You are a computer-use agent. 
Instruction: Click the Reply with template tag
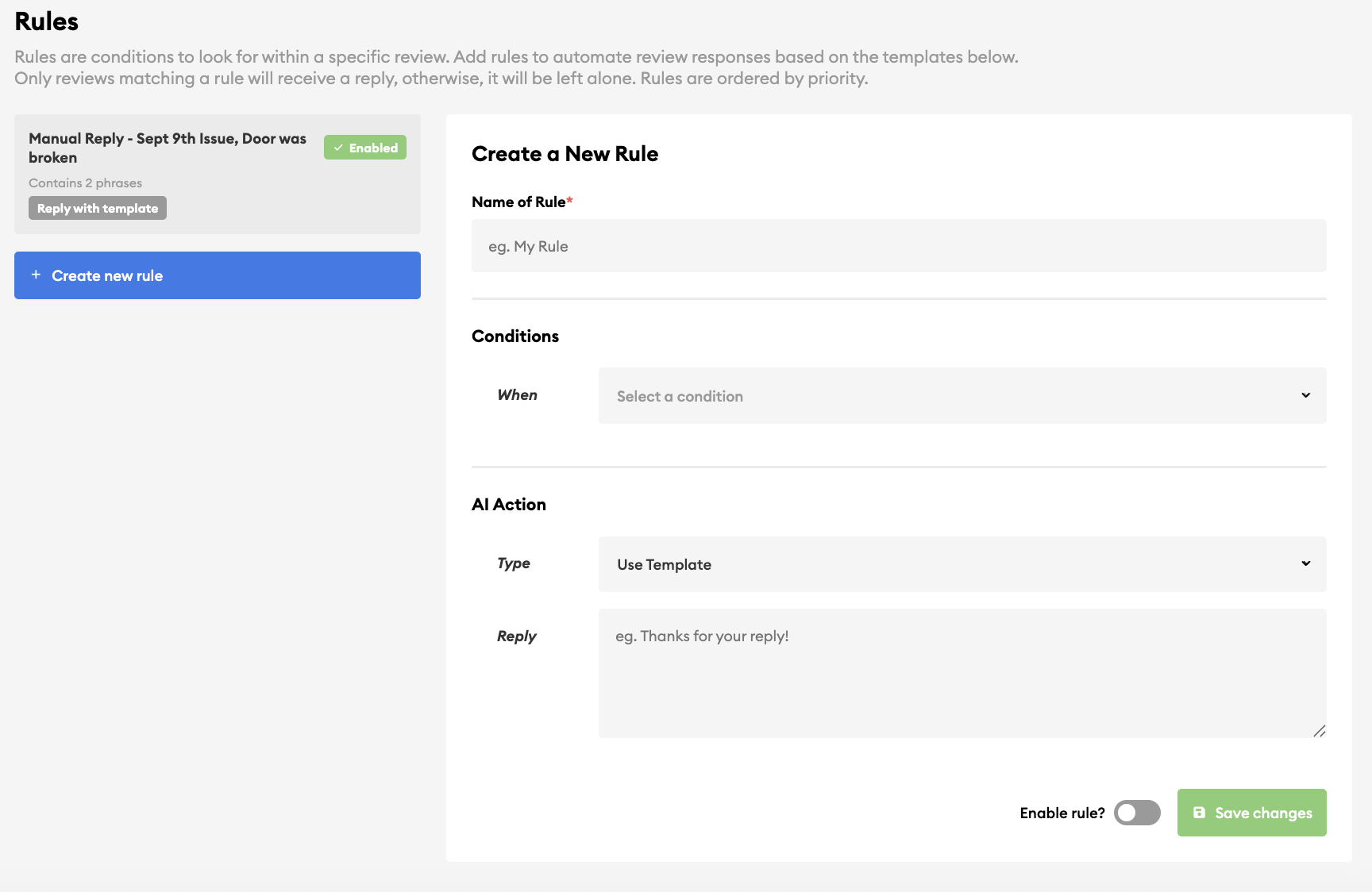click(97, 207)
